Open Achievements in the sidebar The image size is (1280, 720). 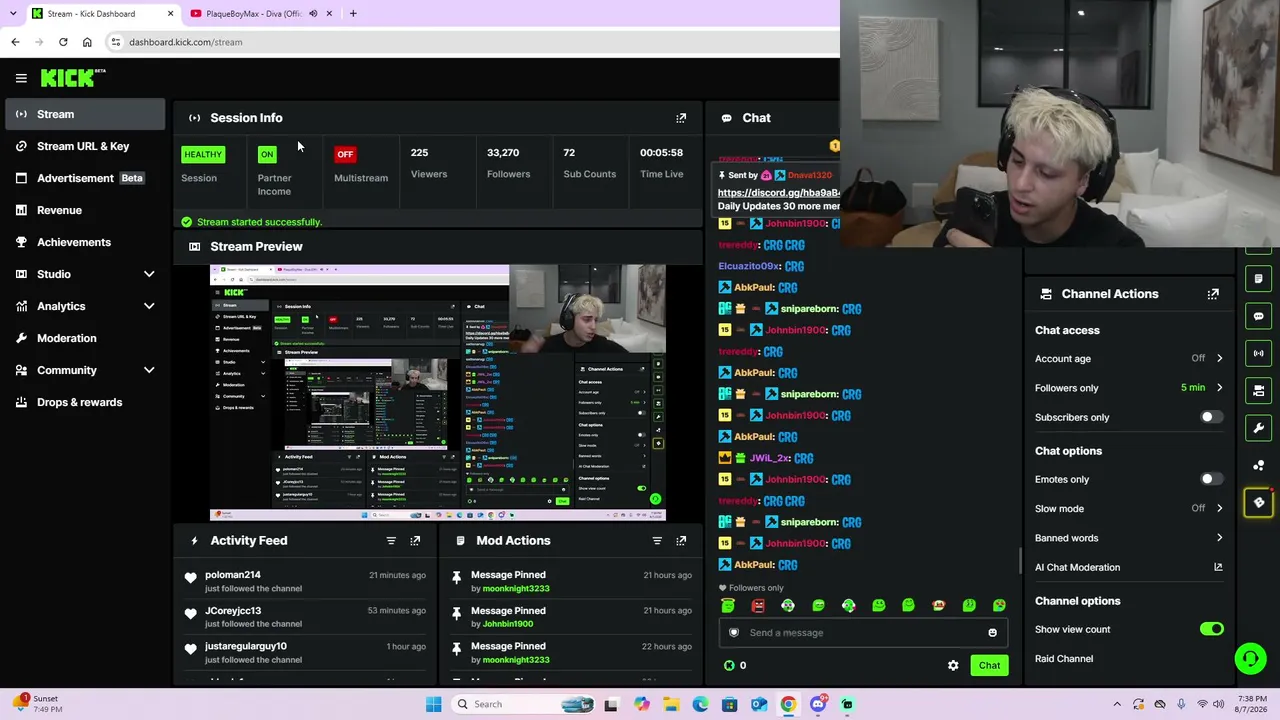[x=84, y=242]
